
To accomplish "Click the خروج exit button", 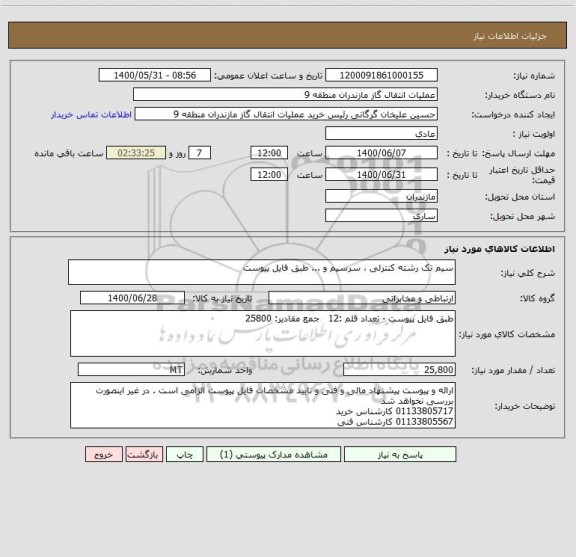I will [104, 454].
